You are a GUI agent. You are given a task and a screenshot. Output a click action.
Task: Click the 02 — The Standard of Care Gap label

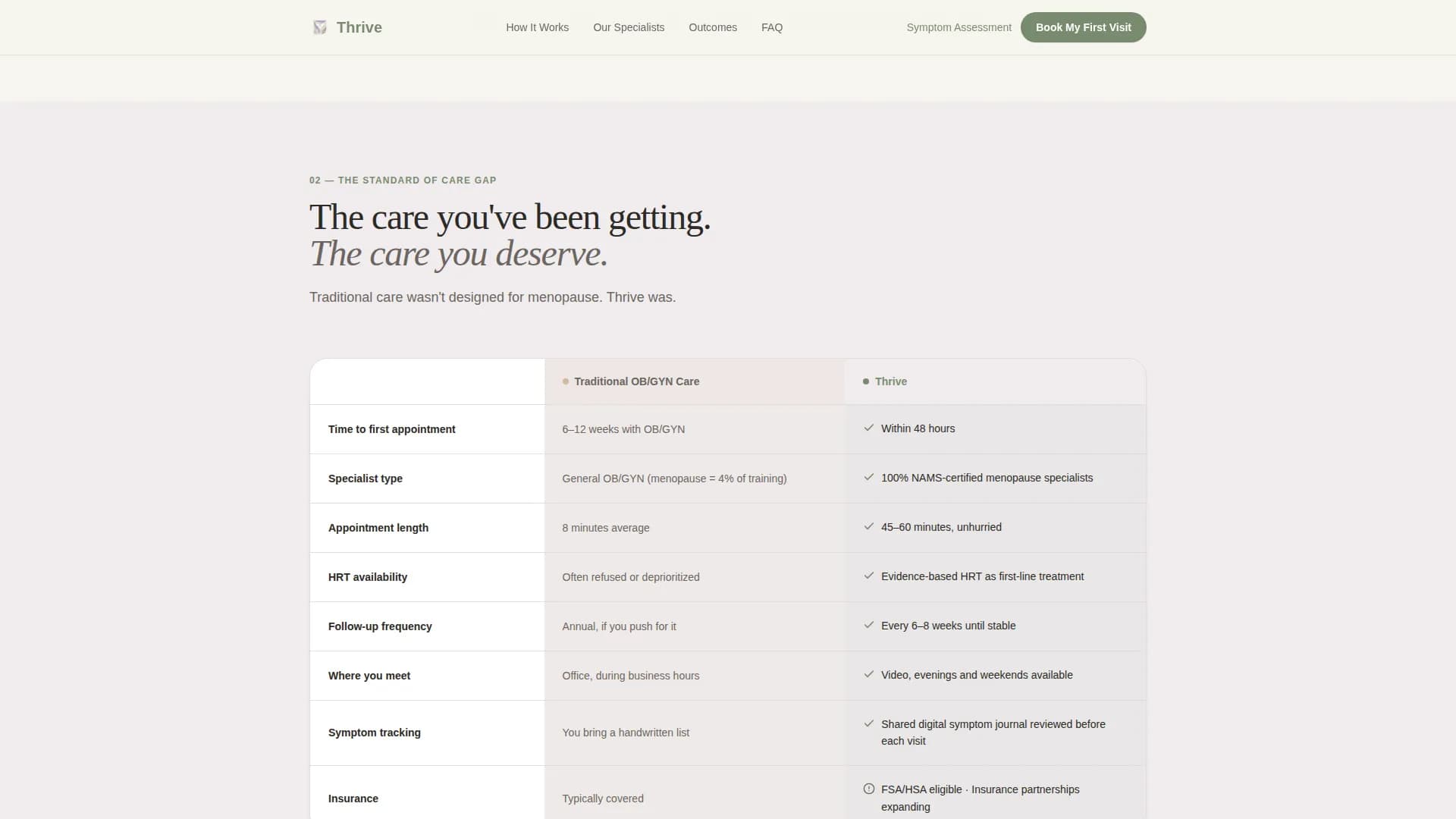tap(403, 180)
